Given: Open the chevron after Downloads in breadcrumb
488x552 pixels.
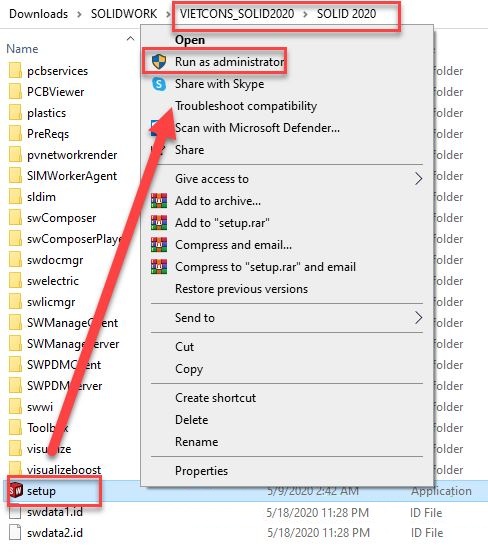Looking at the screenshot, I should [x=80, y=14].
